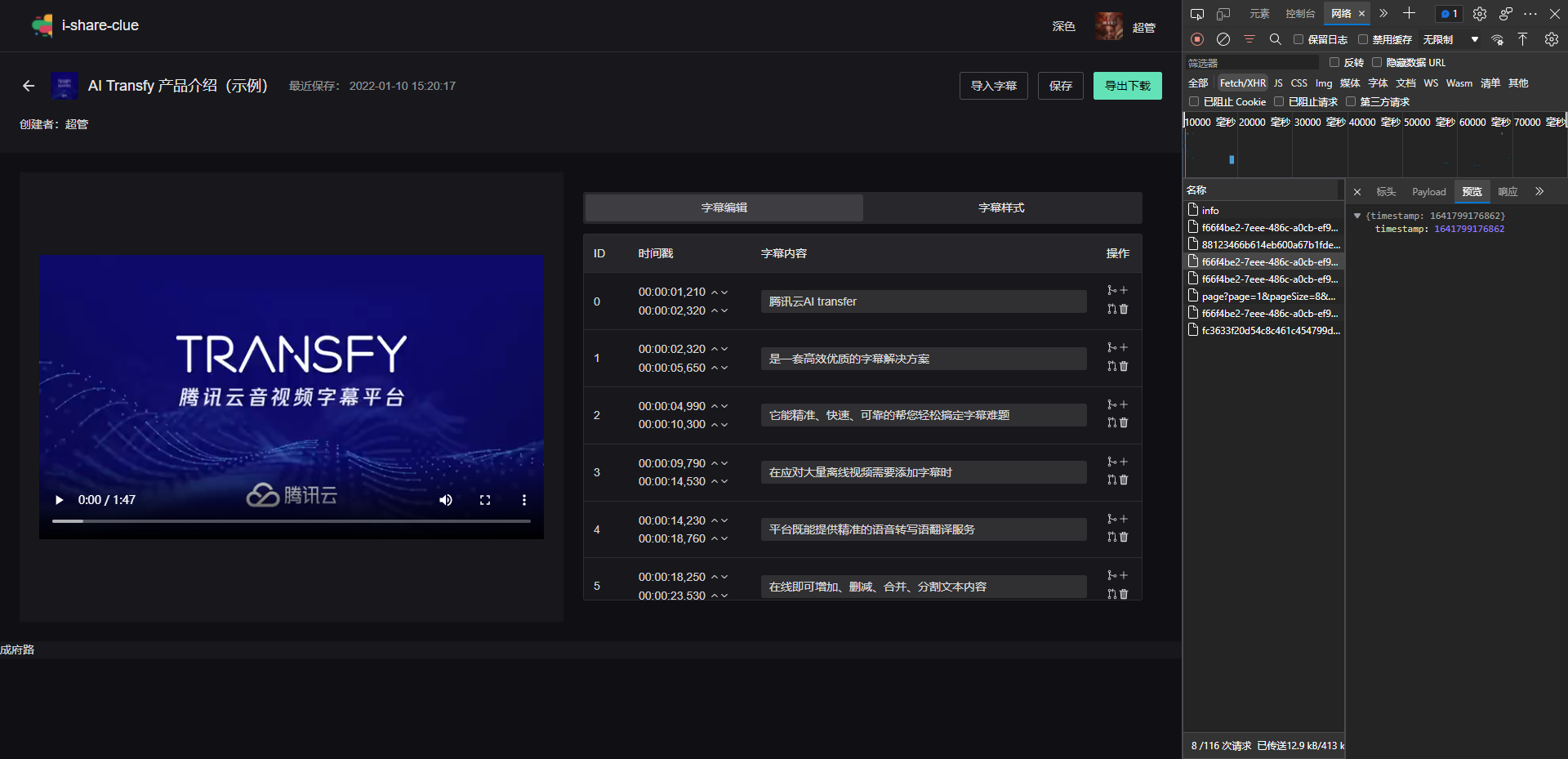The image size is (1568, 759).
Task: Check 已阻止请求 checkbox
Action: [1279, 101]
